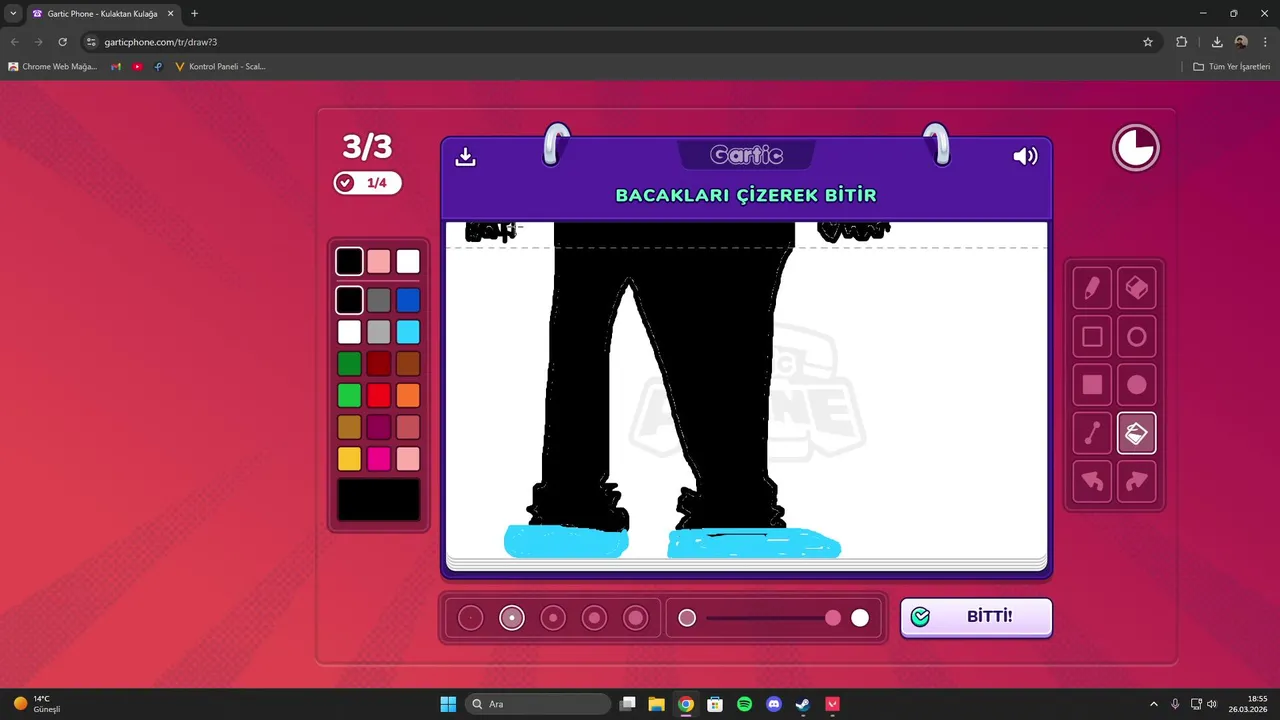
Task: Open Steam from the taskbar
Action: (803, 704)
